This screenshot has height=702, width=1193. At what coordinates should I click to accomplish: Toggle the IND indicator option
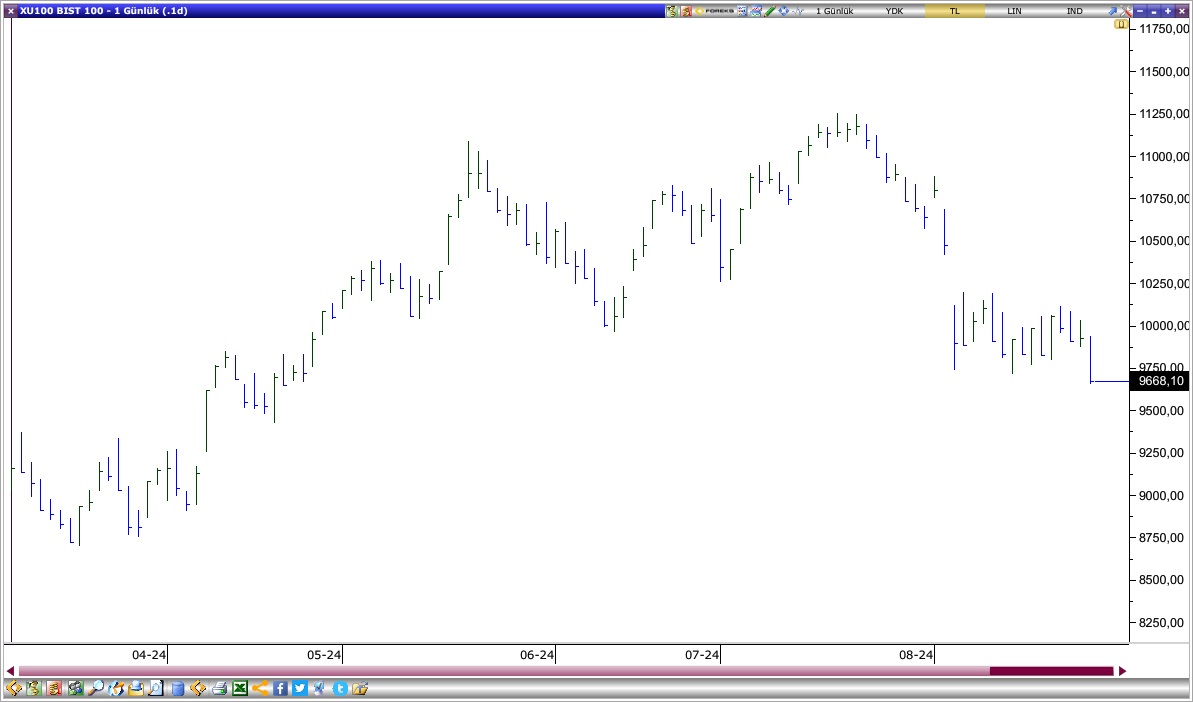1074,10
